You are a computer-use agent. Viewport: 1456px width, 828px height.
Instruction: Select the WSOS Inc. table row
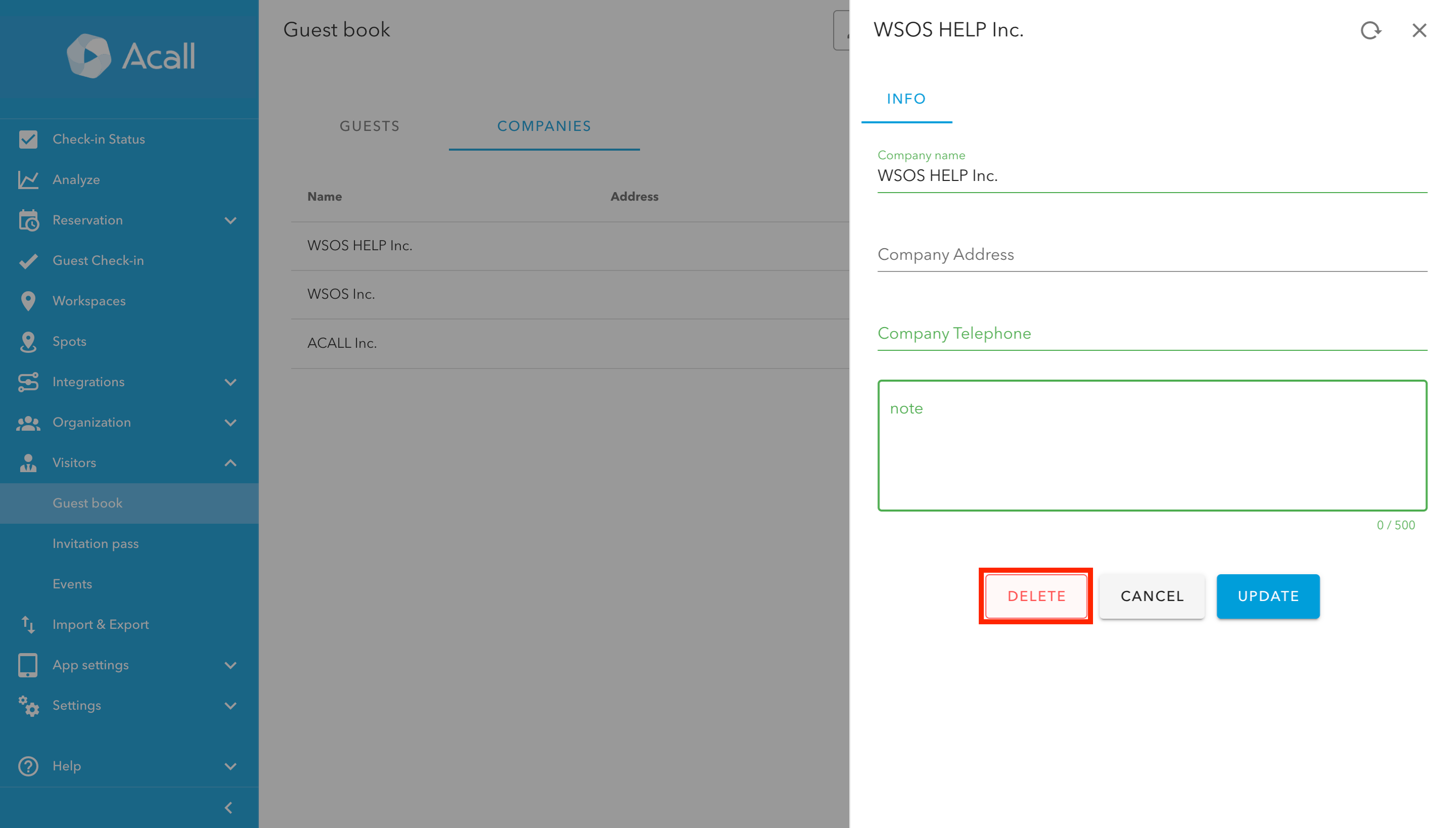pyautogui.click(x=570, y=294)
